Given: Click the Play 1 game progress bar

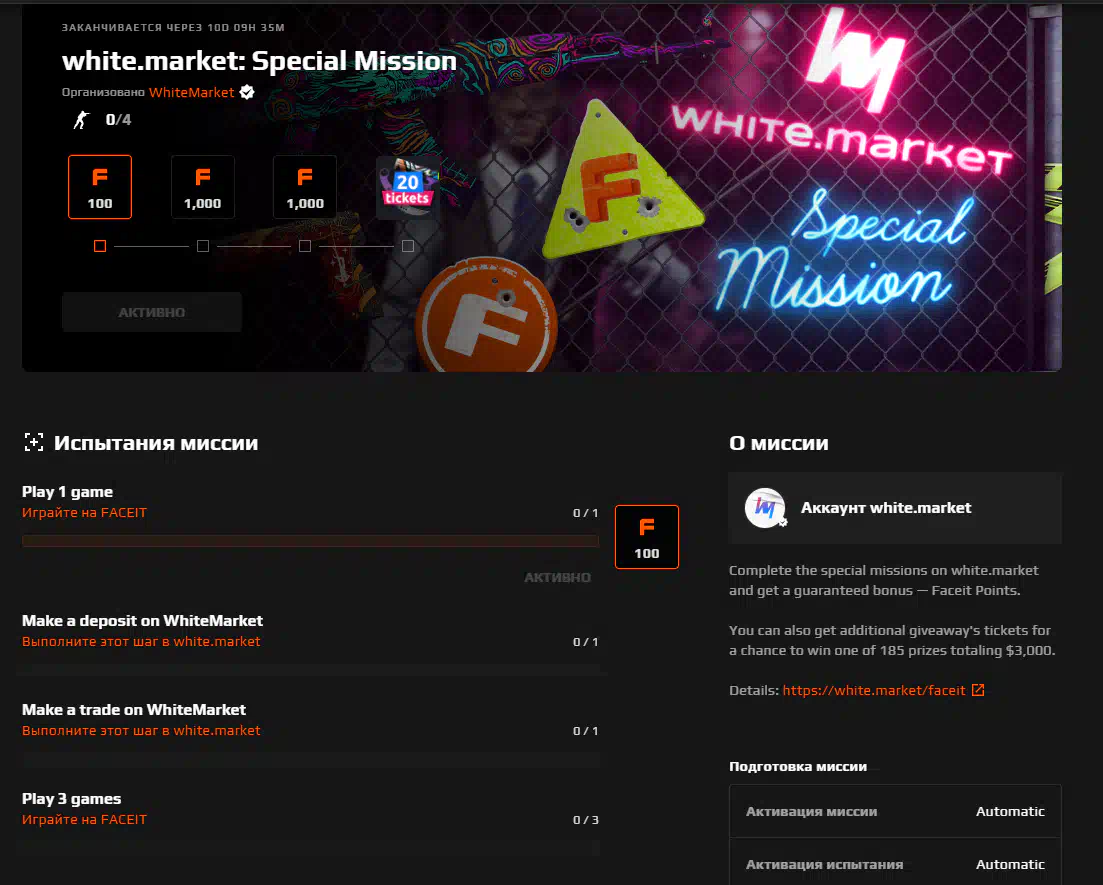Looking at the screenshot, I should [x=310, y=541].
